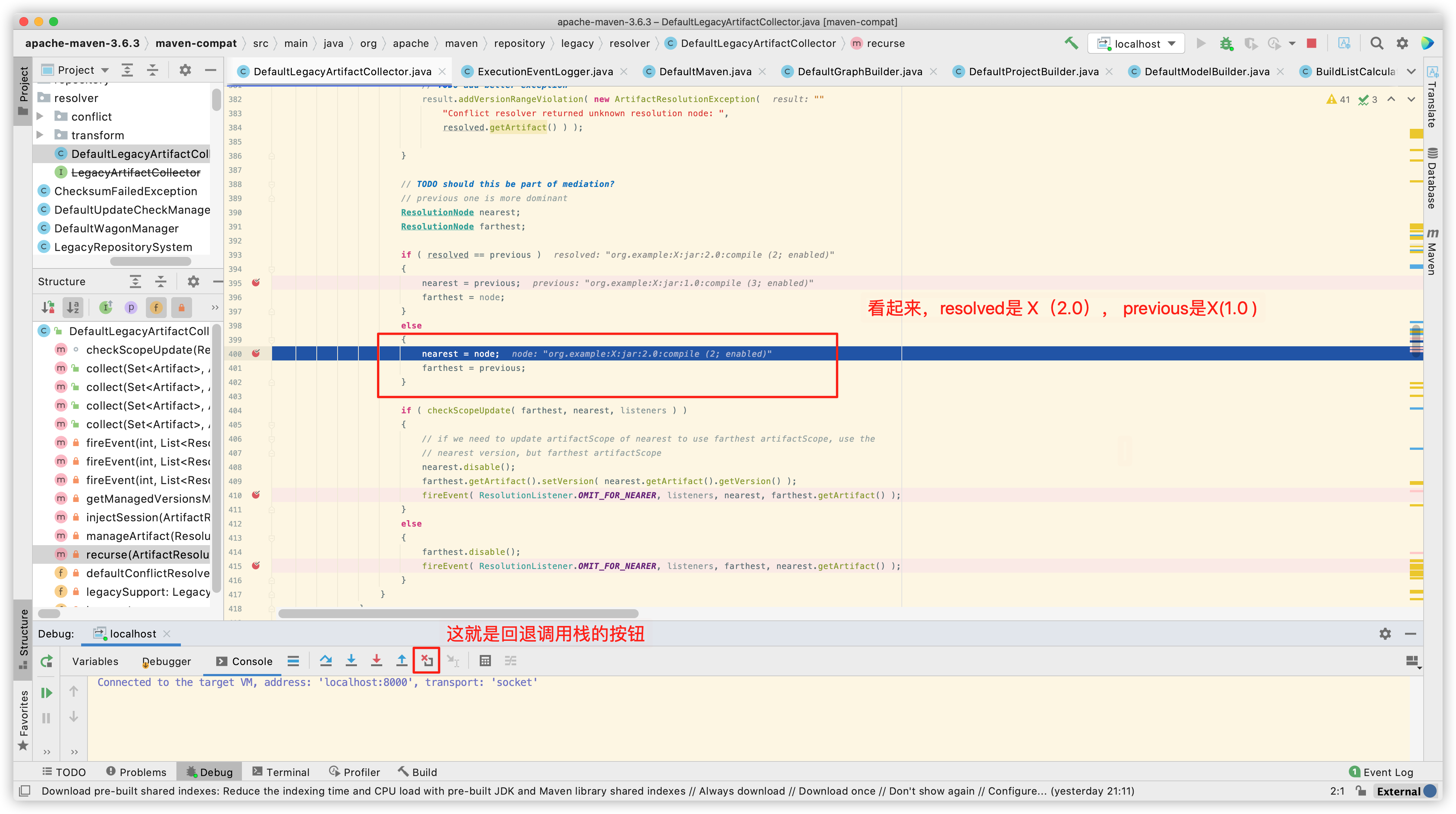
Task: Click Step Out debugger icon
Action: pos(401,660)
